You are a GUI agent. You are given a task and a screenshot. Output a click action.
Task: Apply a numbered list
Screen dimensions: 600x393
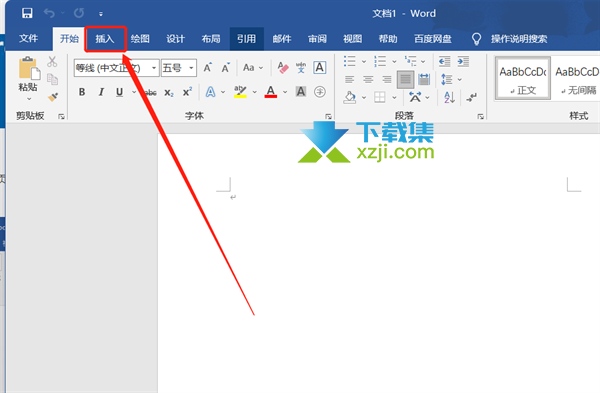click(x=380, y=61)
